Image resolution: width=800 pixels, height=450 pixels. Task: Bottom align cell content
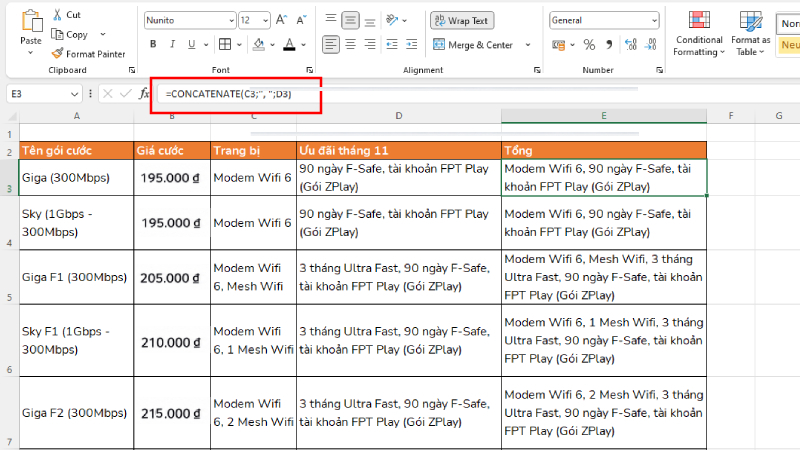point(370,20)
